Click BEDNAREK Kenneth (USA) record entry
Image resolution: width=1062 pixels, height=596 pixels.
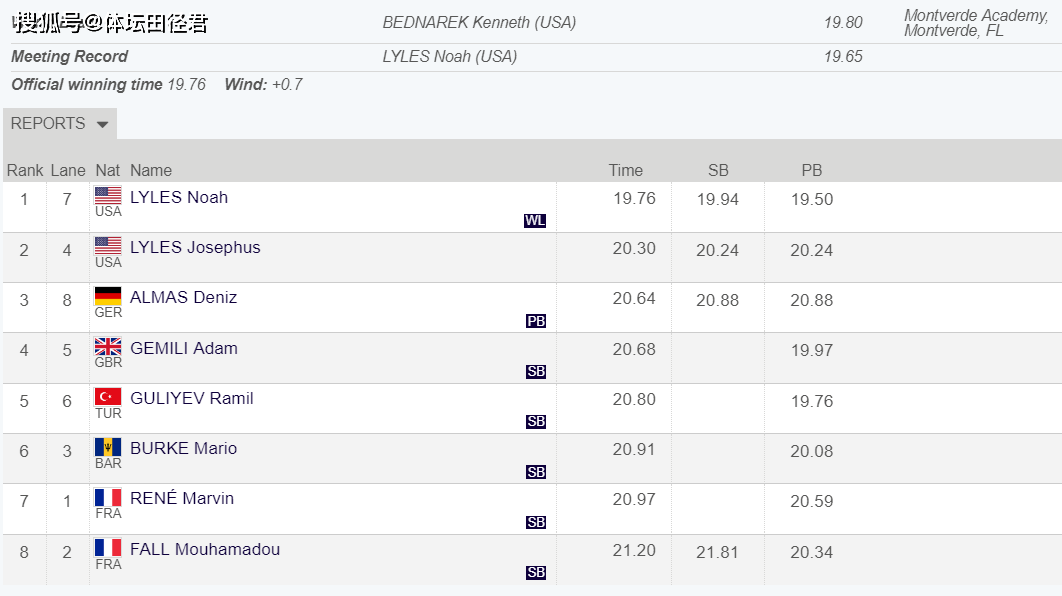[x=479, y=22]
